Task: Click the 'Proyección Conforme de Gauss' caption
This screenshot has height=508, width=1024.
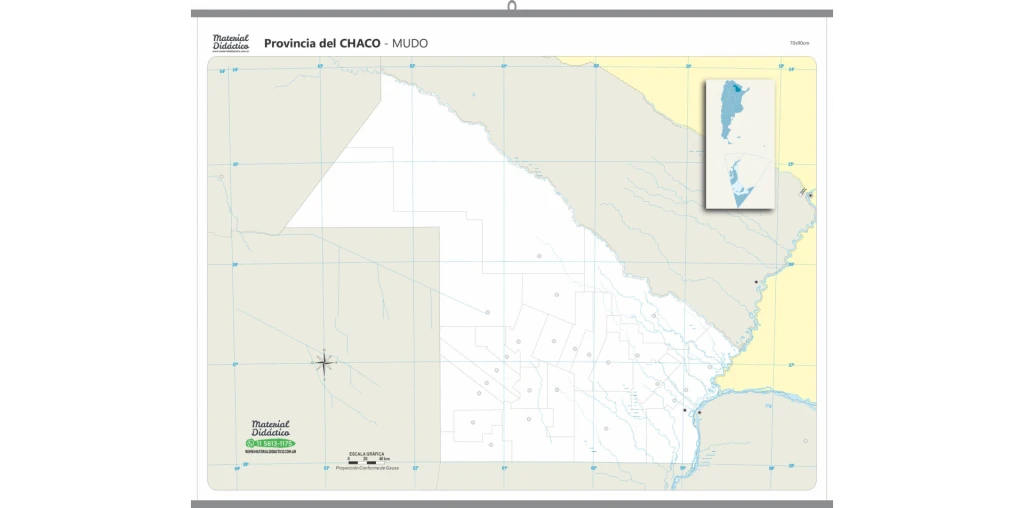Action: pyautogui.click(x=367, y=468)
